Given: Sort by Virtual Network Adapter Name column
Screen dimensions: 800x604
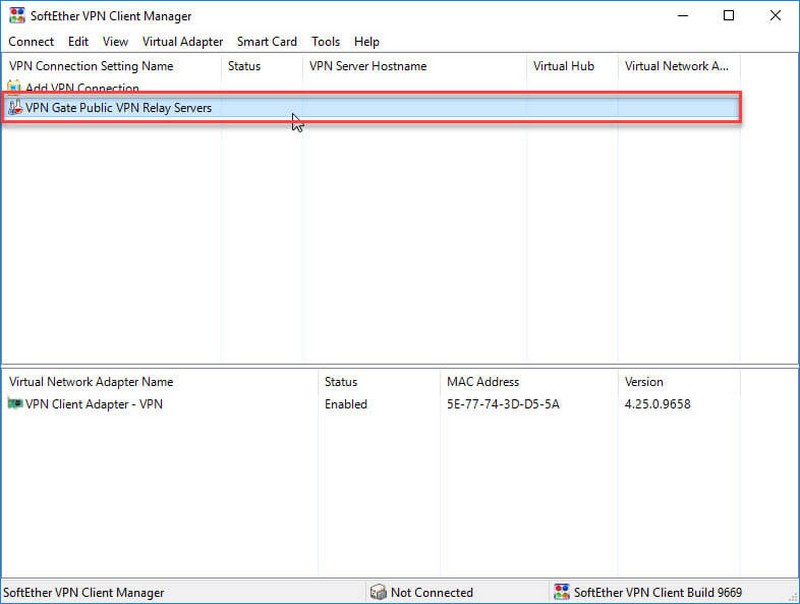Looking at the screenshot, I should pyautogui.click(x=160, y=382).
